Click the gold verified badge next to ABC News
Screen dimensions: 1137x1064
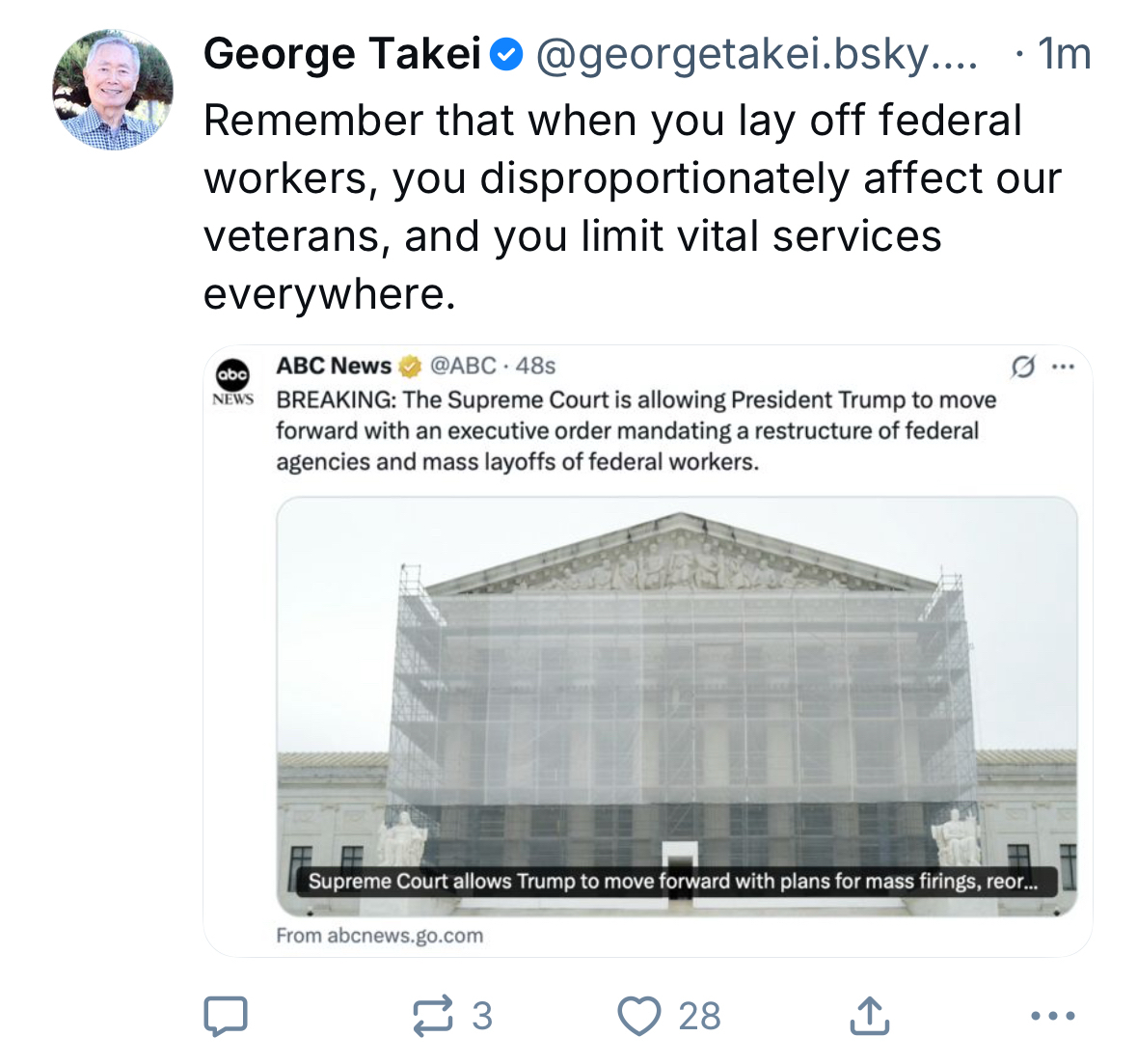(x=410, y=367)
